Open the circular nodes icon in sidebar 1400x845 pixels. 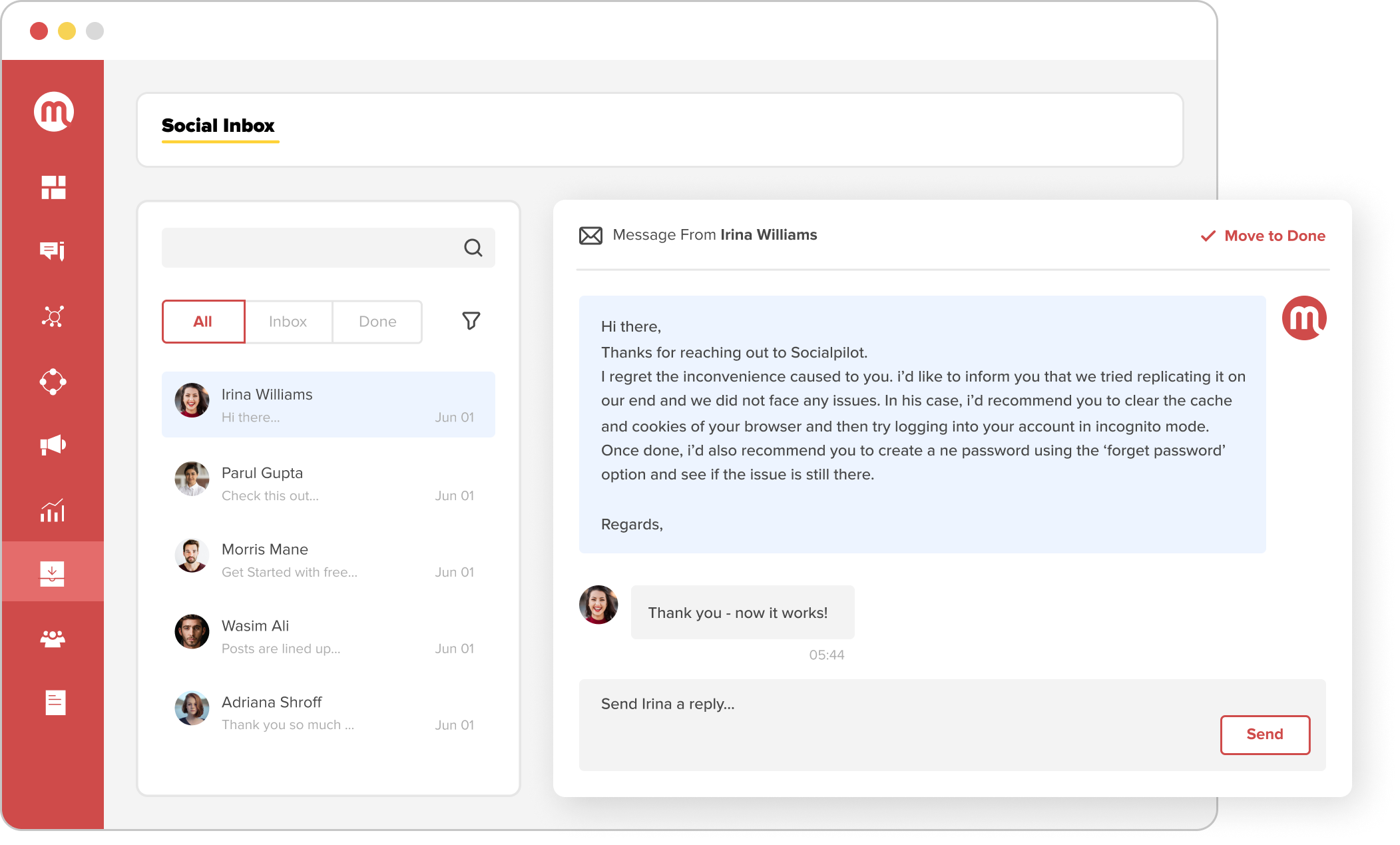click(53, 382)
